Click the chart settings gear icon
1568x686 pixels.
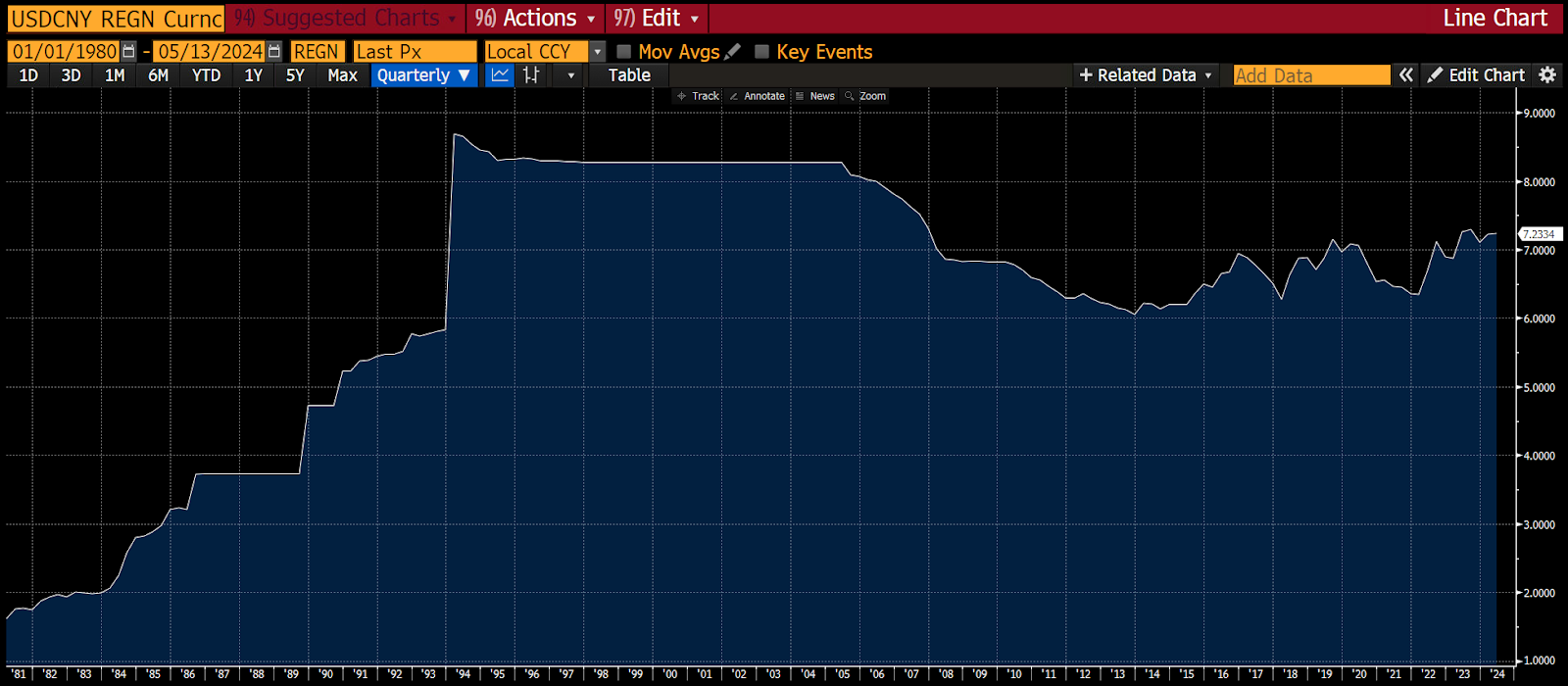pyautogui.click(x=1547, y=75)
